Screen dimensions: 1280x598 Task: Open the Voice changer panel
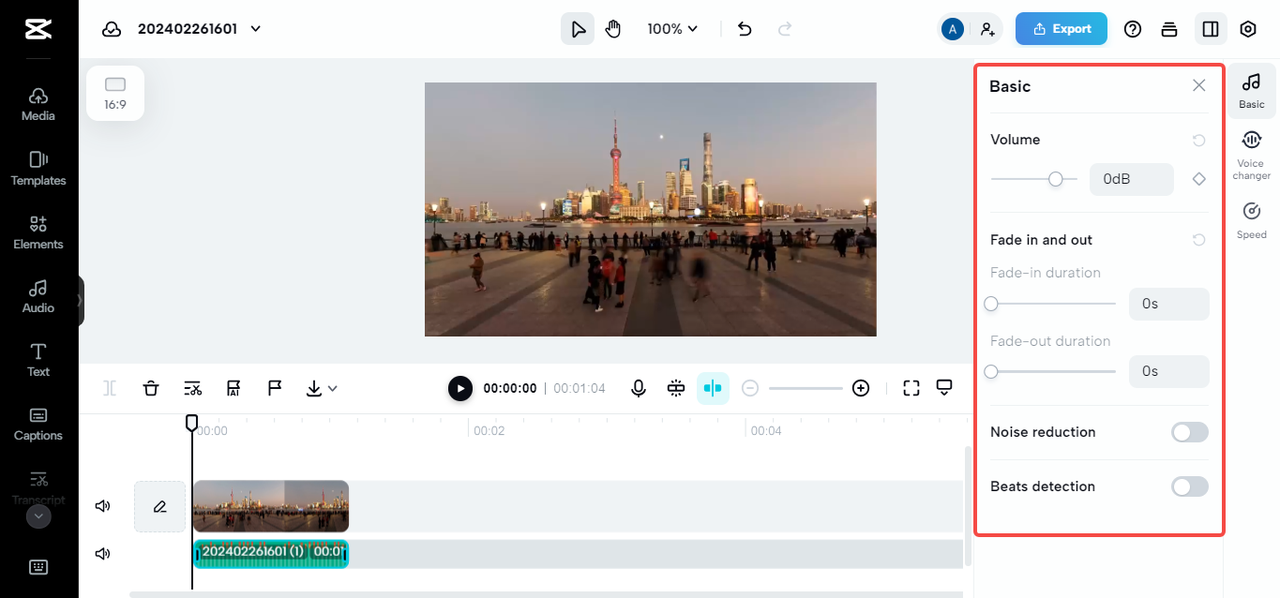pos(1251,155)
